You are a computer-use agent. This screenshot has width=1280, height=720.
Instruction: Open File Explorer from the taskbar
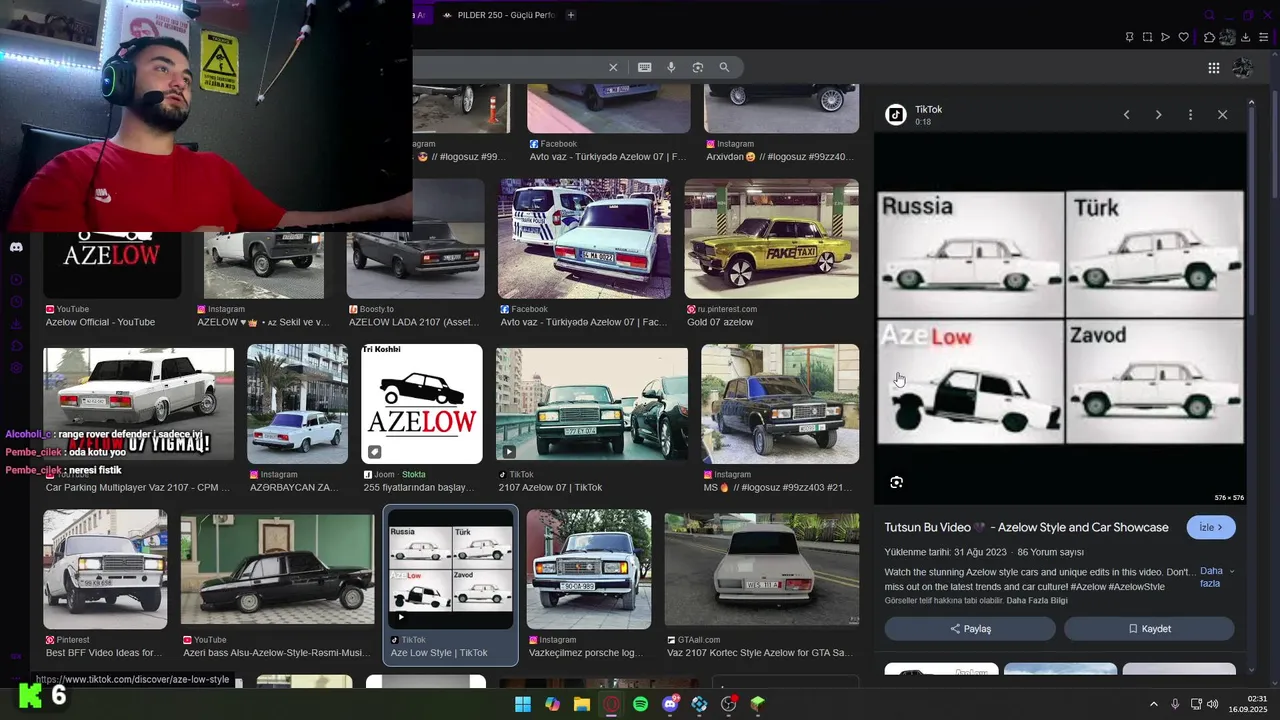tap(581, 704)
